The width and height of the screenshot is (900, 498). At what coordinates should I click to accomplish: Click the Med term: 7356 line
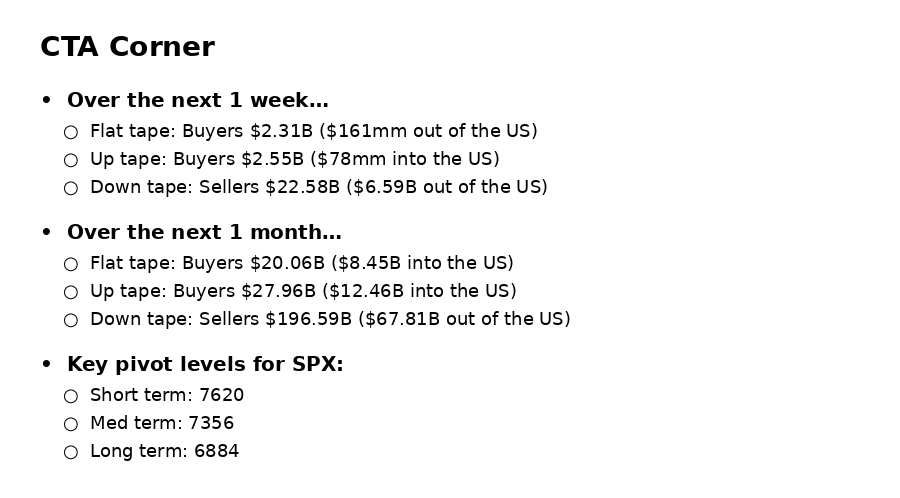[x=162, y=423]
